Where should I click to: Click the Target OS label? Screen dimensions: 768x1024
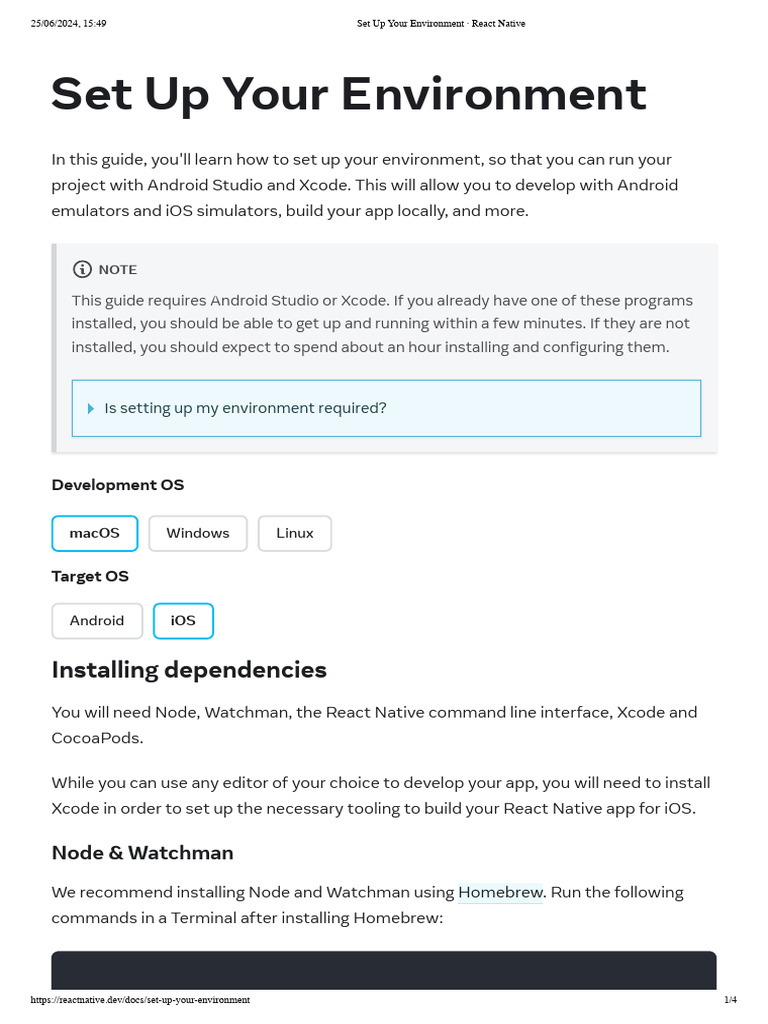point(90,576)
